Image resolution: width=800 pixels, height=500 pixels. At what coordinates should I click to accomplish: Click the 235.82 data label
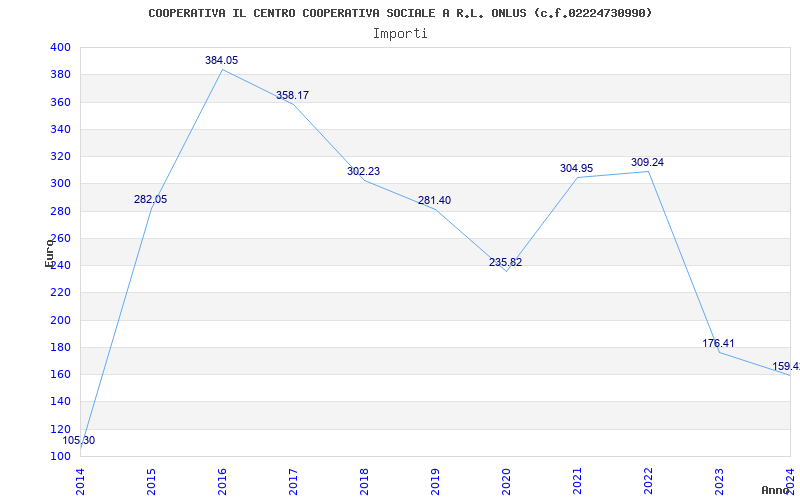point(506,263)
